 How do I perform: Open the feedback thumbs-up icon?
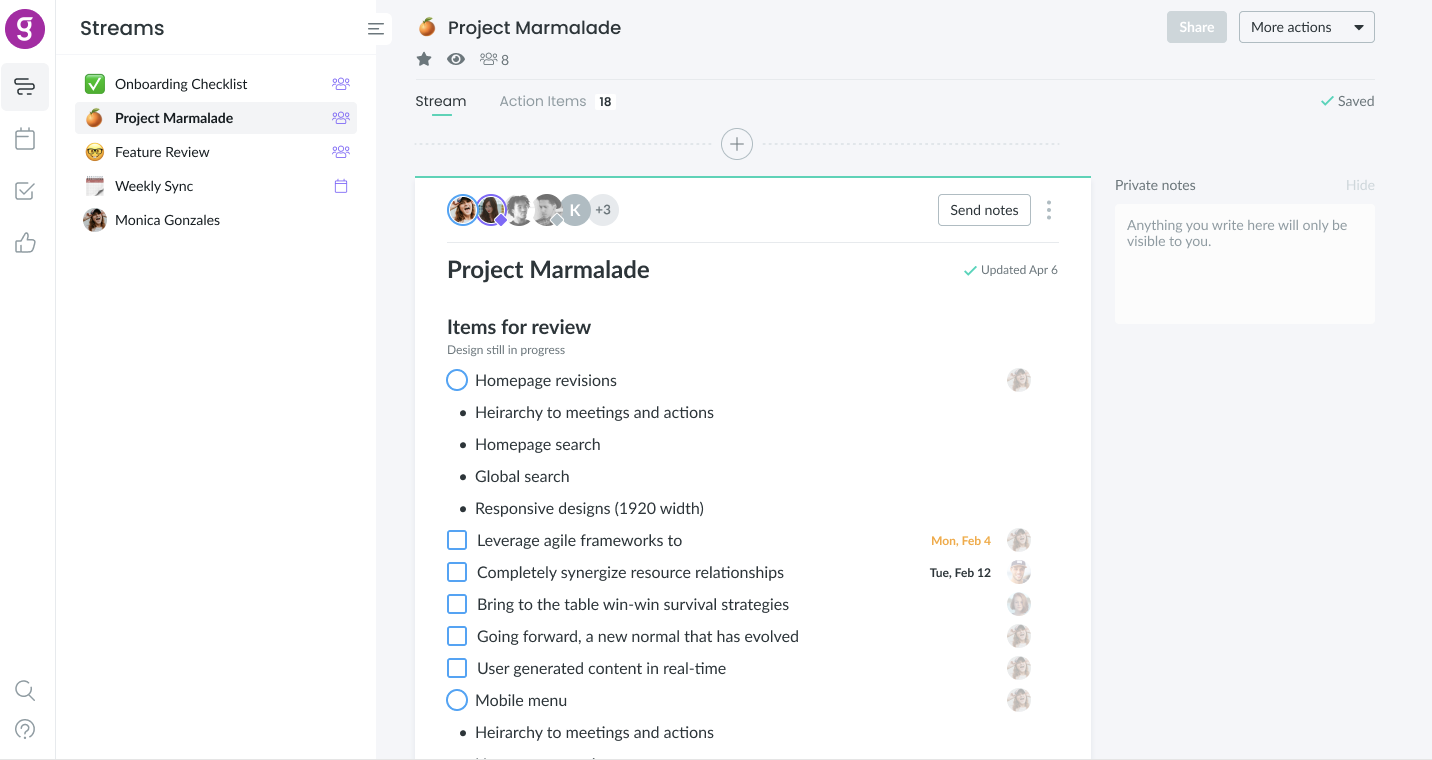pos(26,243)
